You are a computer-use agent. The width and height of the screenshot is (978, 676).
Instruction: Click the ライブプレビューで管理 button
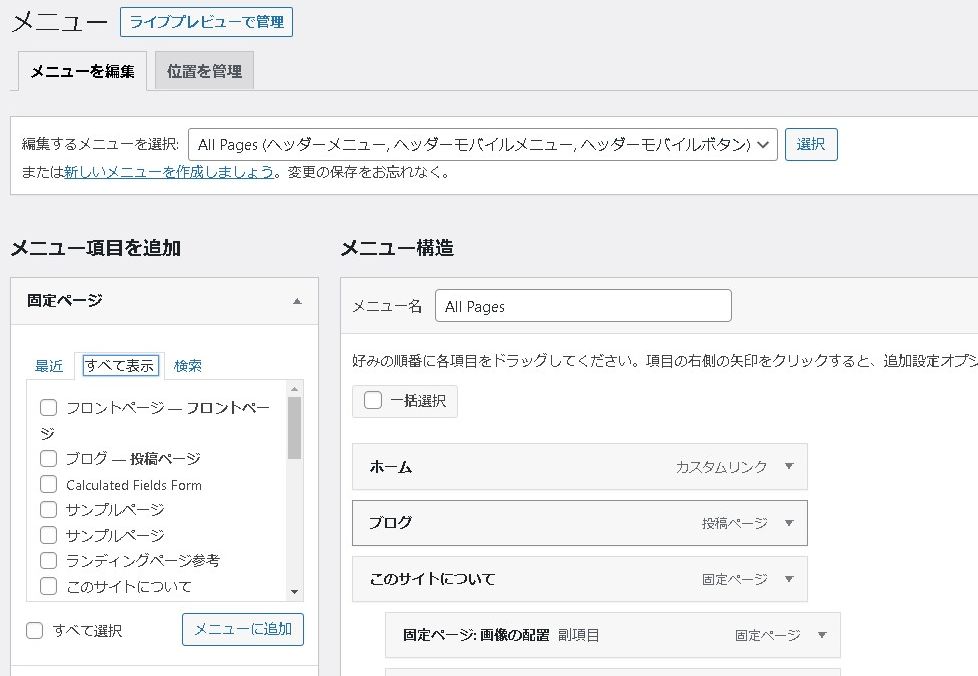pos(206,22)
